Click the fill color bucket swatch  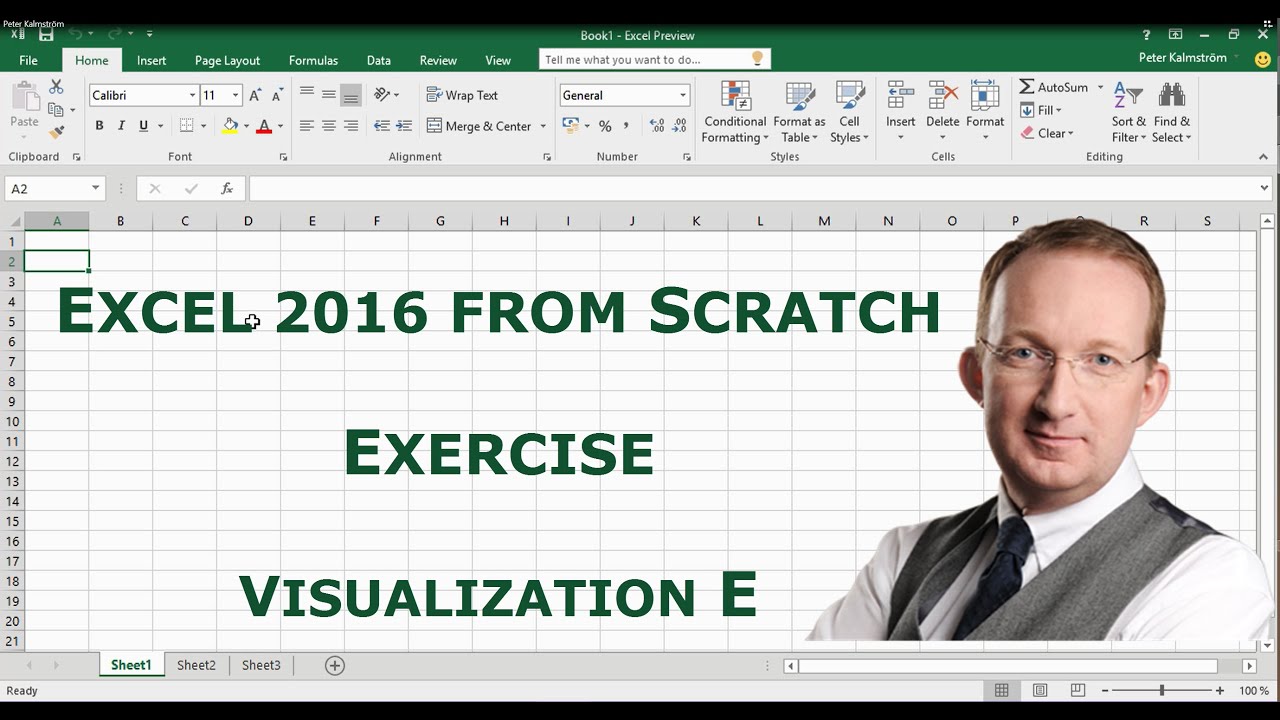pyautogui.click(x=231, y=126)
